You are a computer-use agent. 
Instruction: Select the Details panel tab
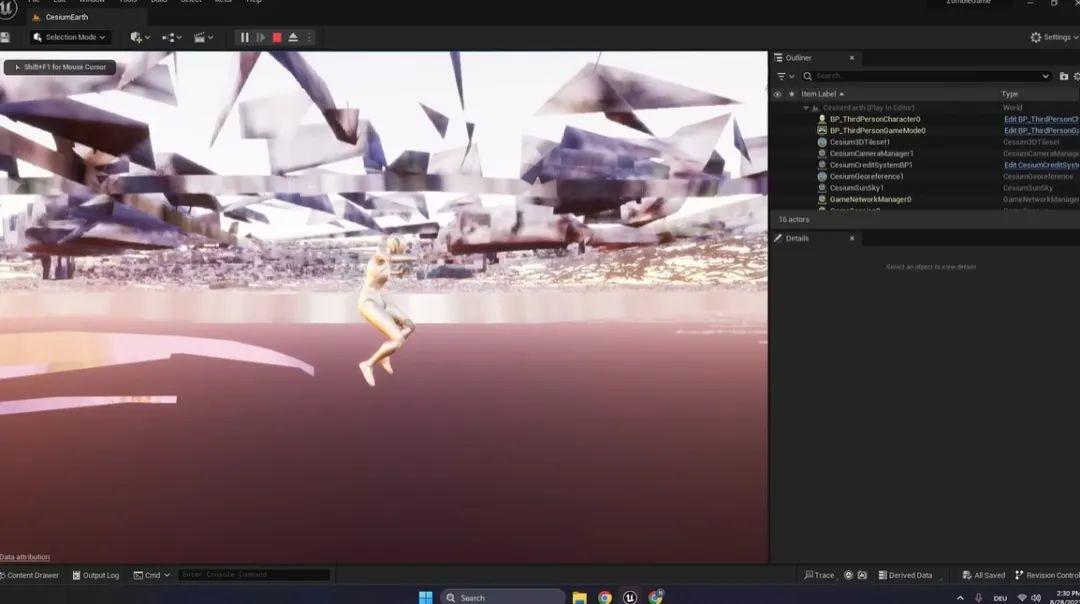click(x=797, y=238)
